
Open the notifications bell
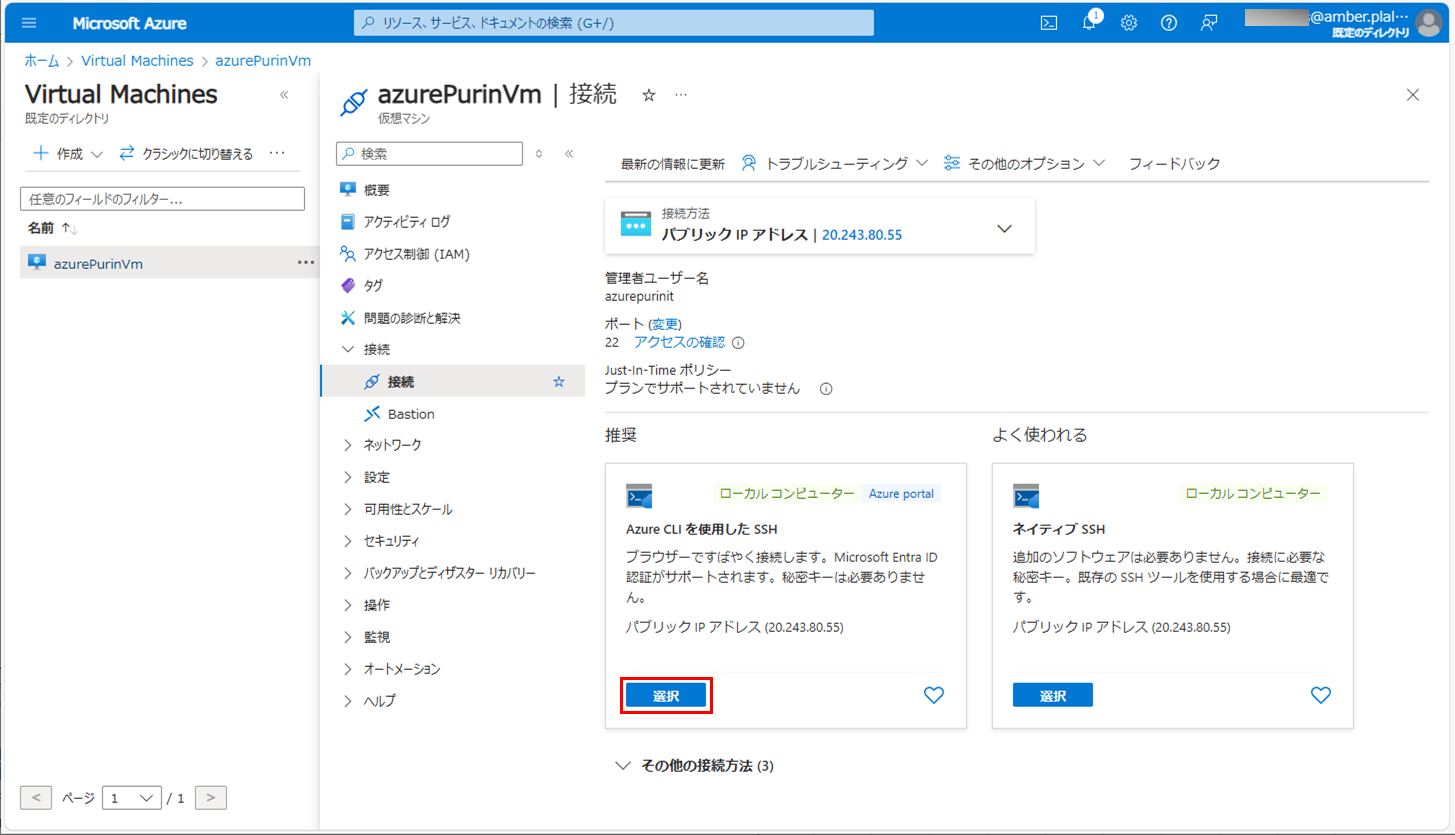coord(1090,22)
